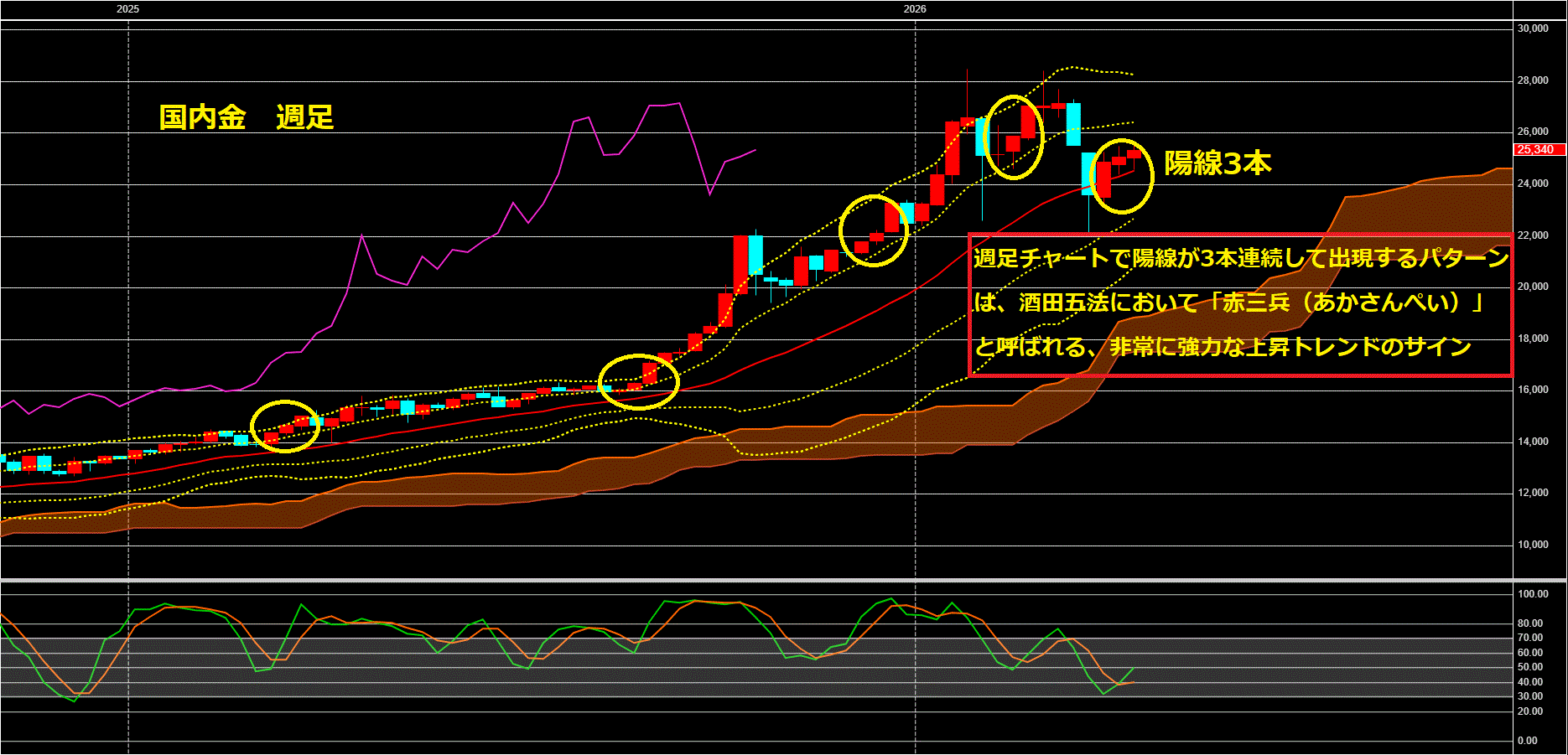This screenshot has width=1568, height=755.
Task: Select the 陽線3本 annotation label
Action: tap(1217, 163)
